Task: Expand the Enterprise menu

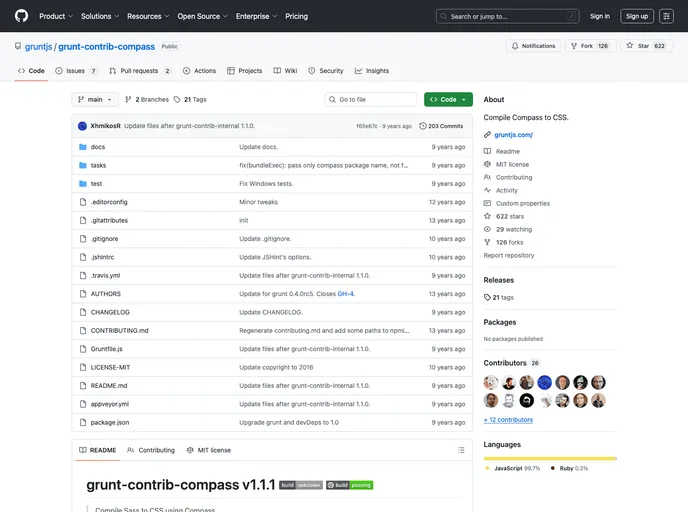Action: [x=256, y=16]
